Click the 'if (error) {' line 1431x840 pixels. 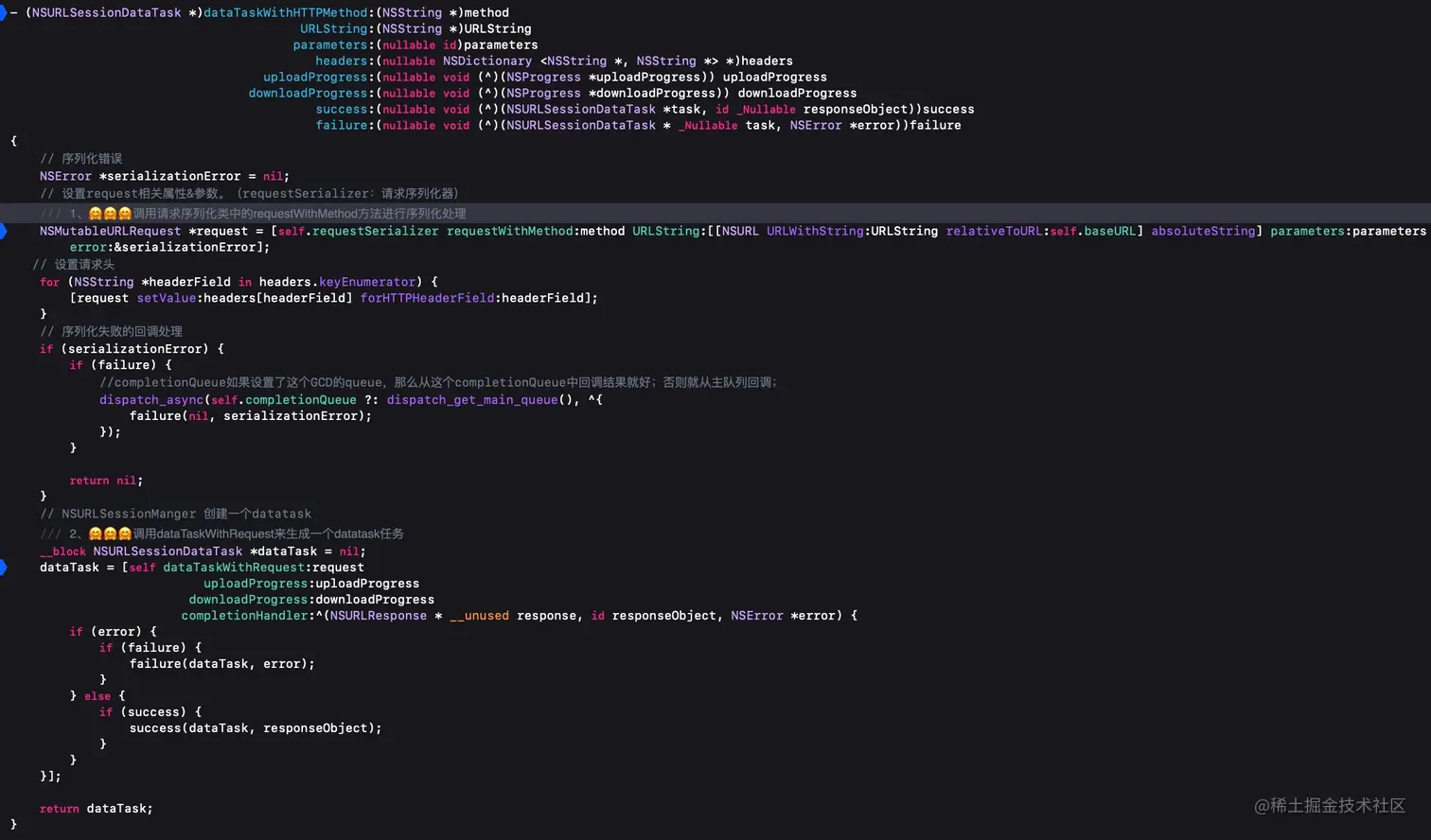[x=113, y=632]
